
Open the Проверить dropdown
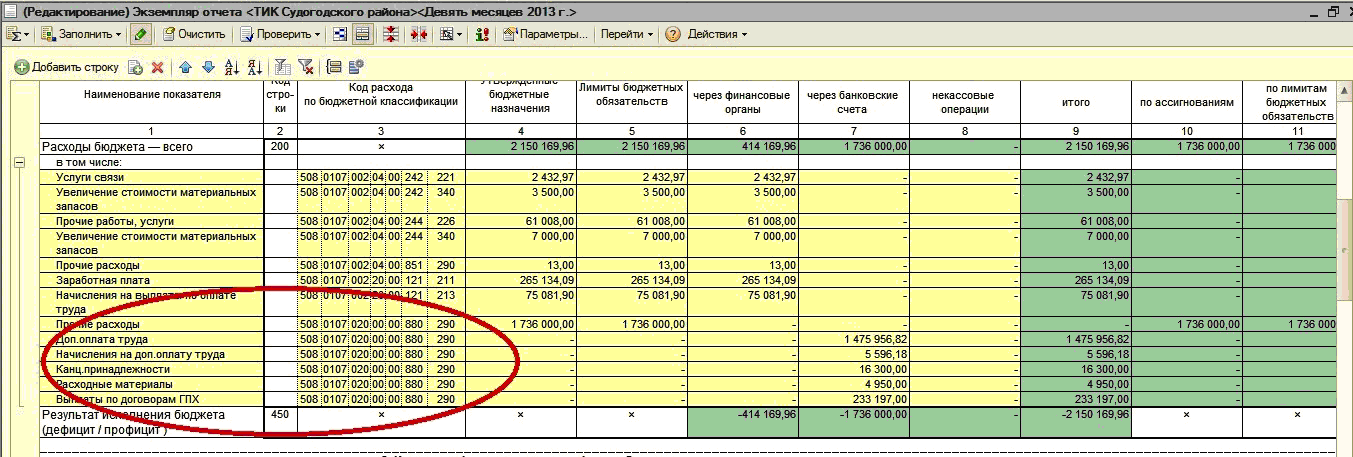[280, 34]
